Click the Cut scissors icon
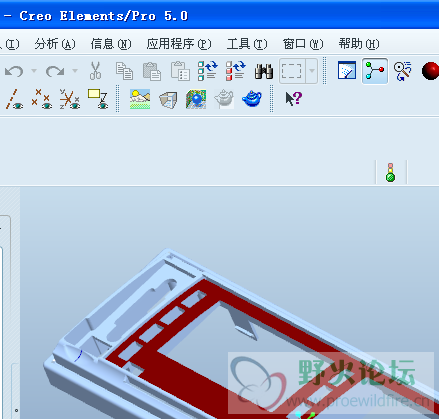Viewport: 439px width, 419px height. [x=95, y=71]
